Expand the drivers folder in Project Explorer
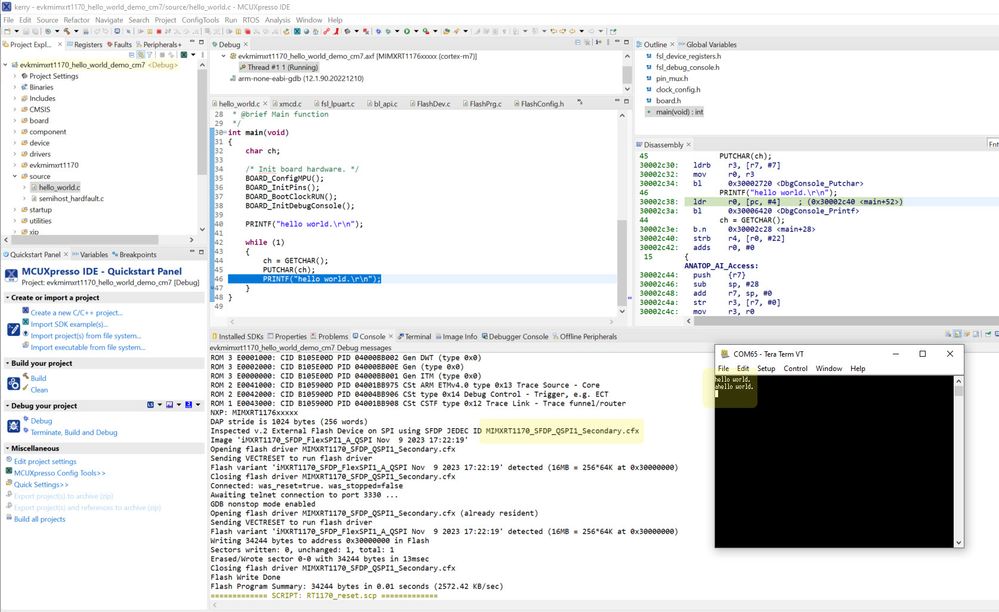This screenshot has height=612, width=999. click(14, 154)
